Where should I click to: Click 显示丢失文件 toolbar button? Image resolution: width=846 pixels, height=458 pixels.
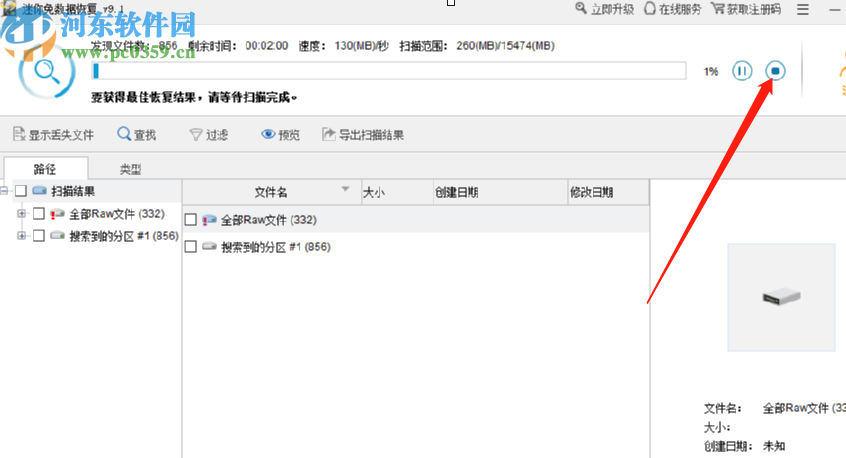pyautogui.click(x=53, y=134)
